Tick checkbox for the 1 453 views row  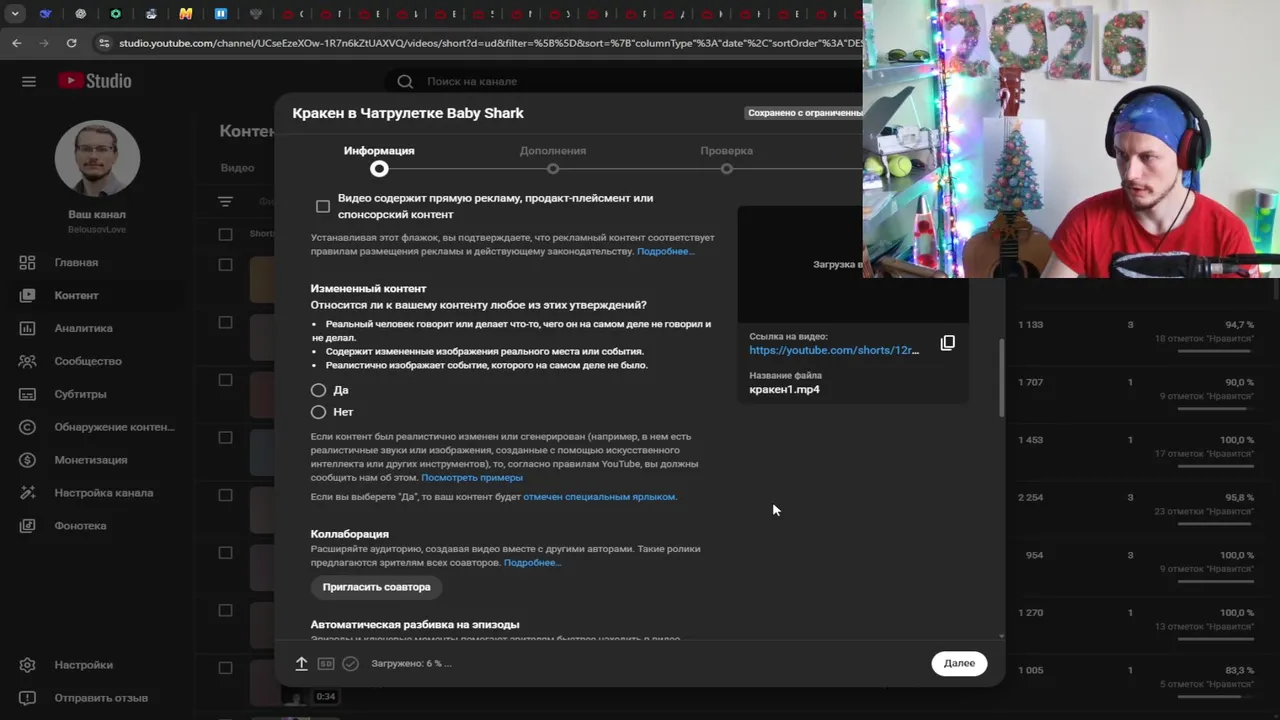pos(225,438)
